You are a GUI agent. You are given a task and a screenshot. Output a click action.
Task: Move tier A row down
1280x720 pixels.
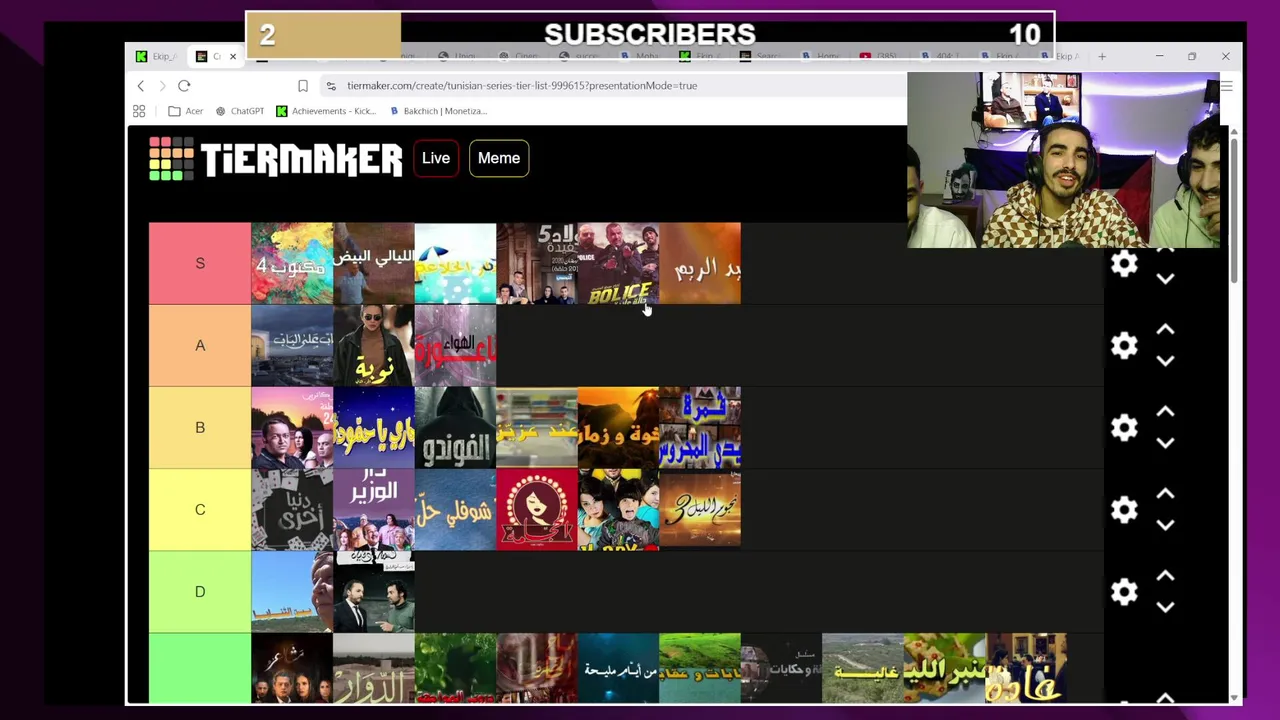click(x=1165, y=361)
